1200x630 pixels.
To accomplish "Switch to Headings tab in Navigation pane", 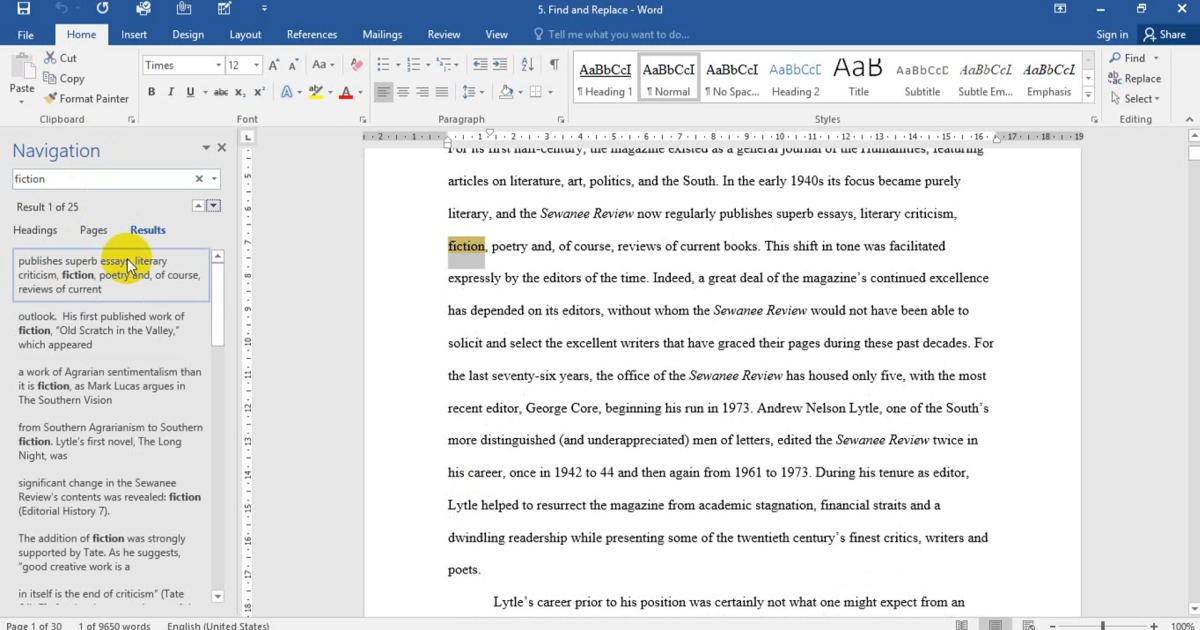I will [x=35, y=230].
